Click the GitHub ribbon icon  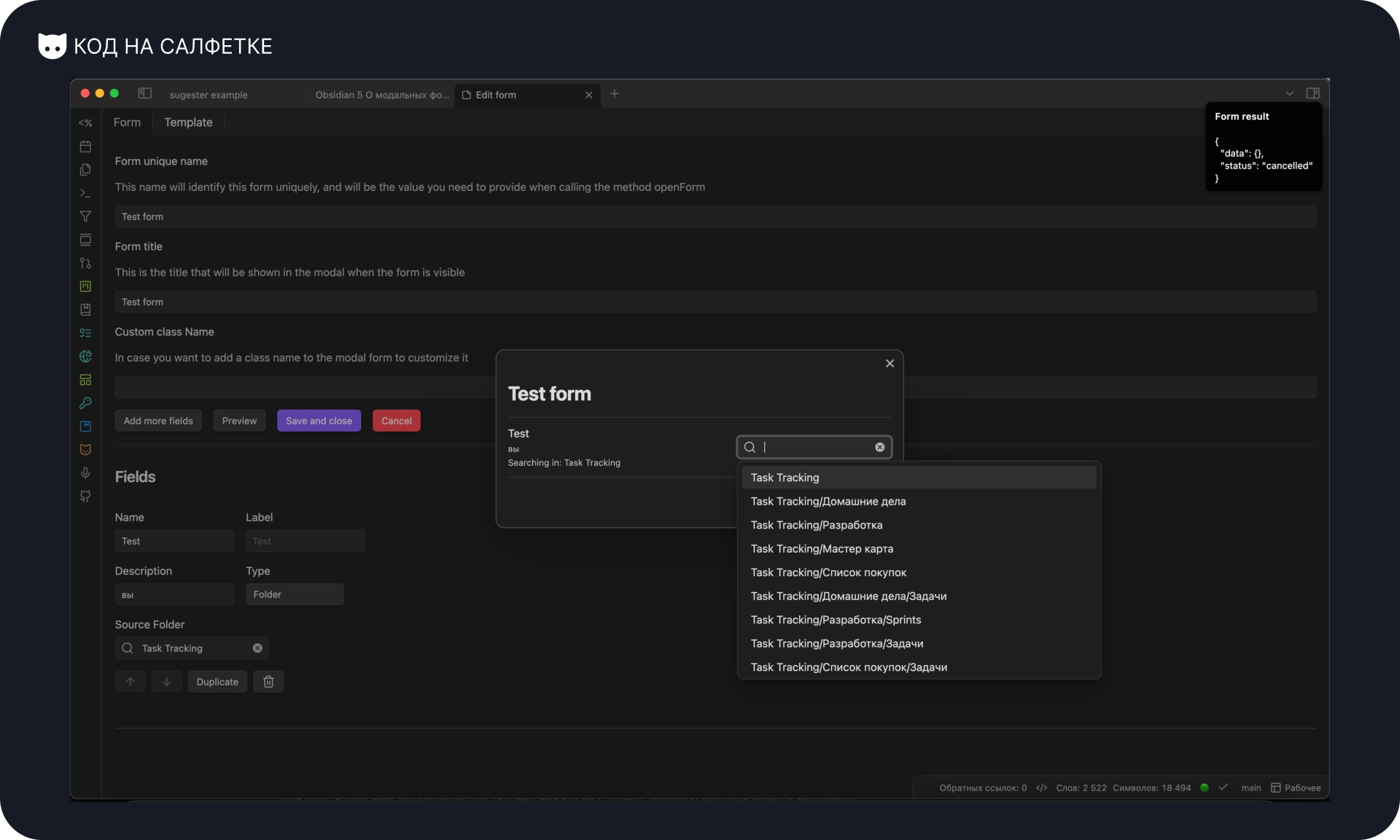click(x=85, y=497)
